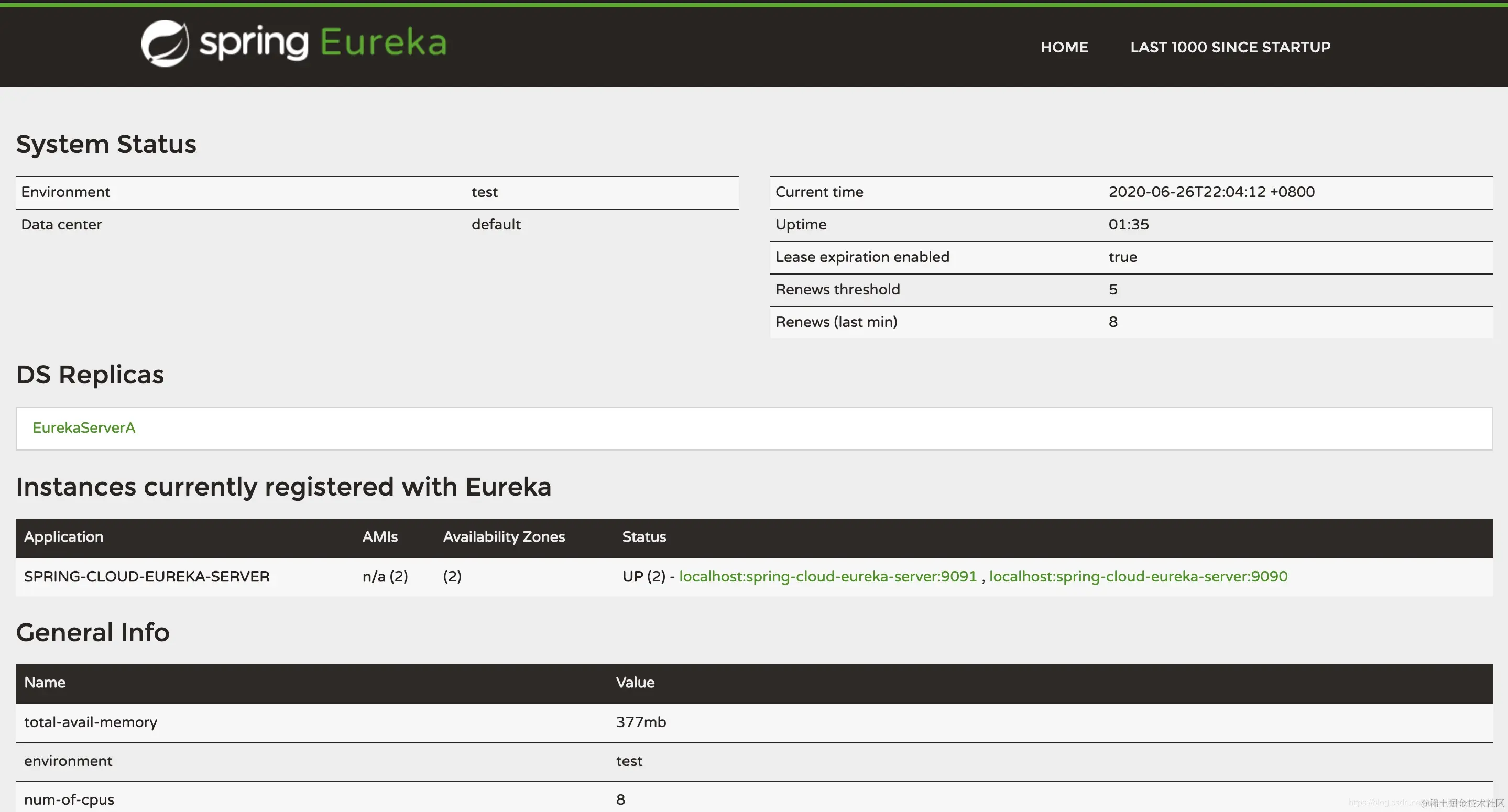Image resolution: width=1508 pixels, height=812 pixels.
Task: Open the HOME menu item
Action: (x=1064, y=48)
